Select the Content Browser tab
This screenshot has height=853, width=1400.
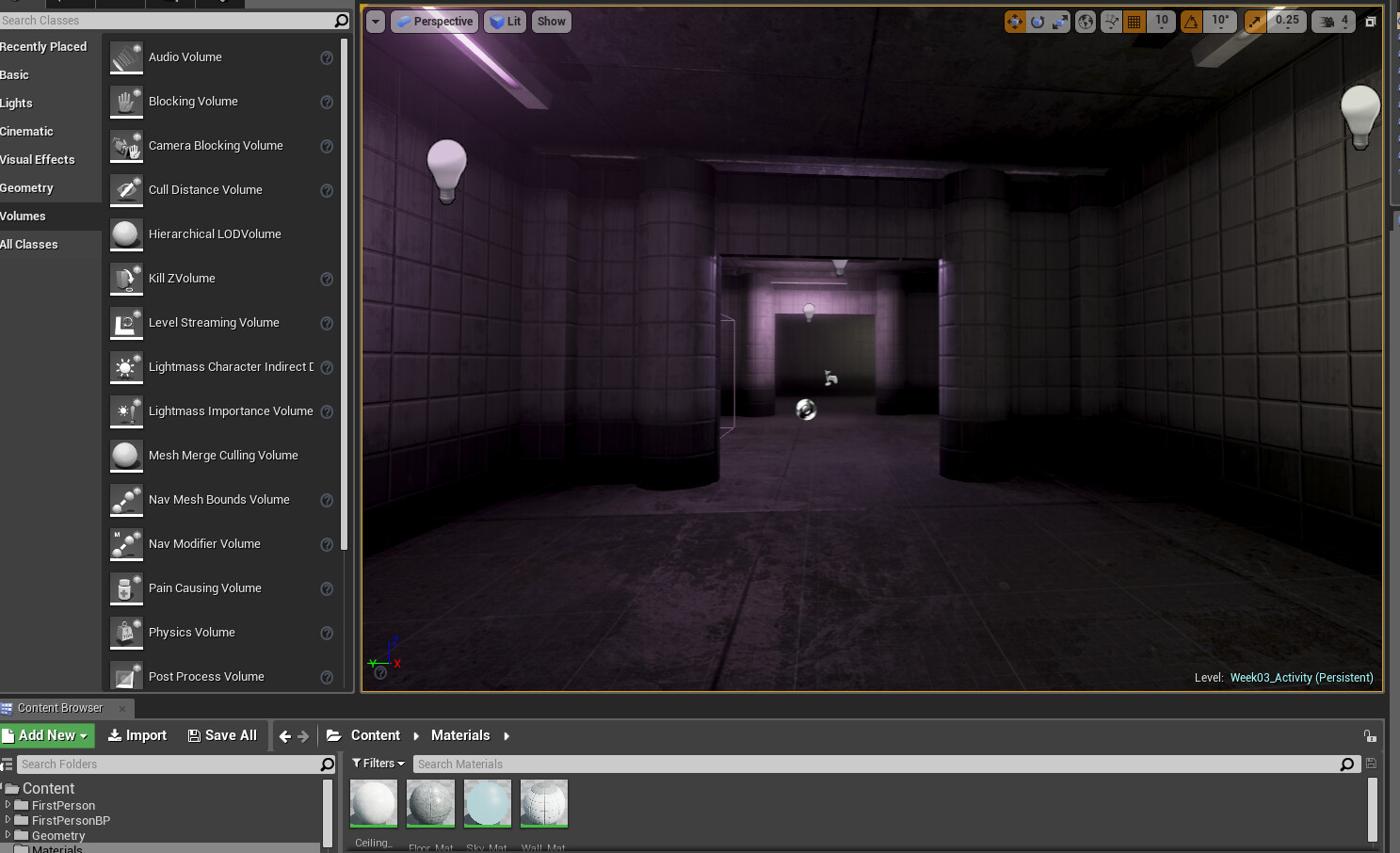coord(62,707)
